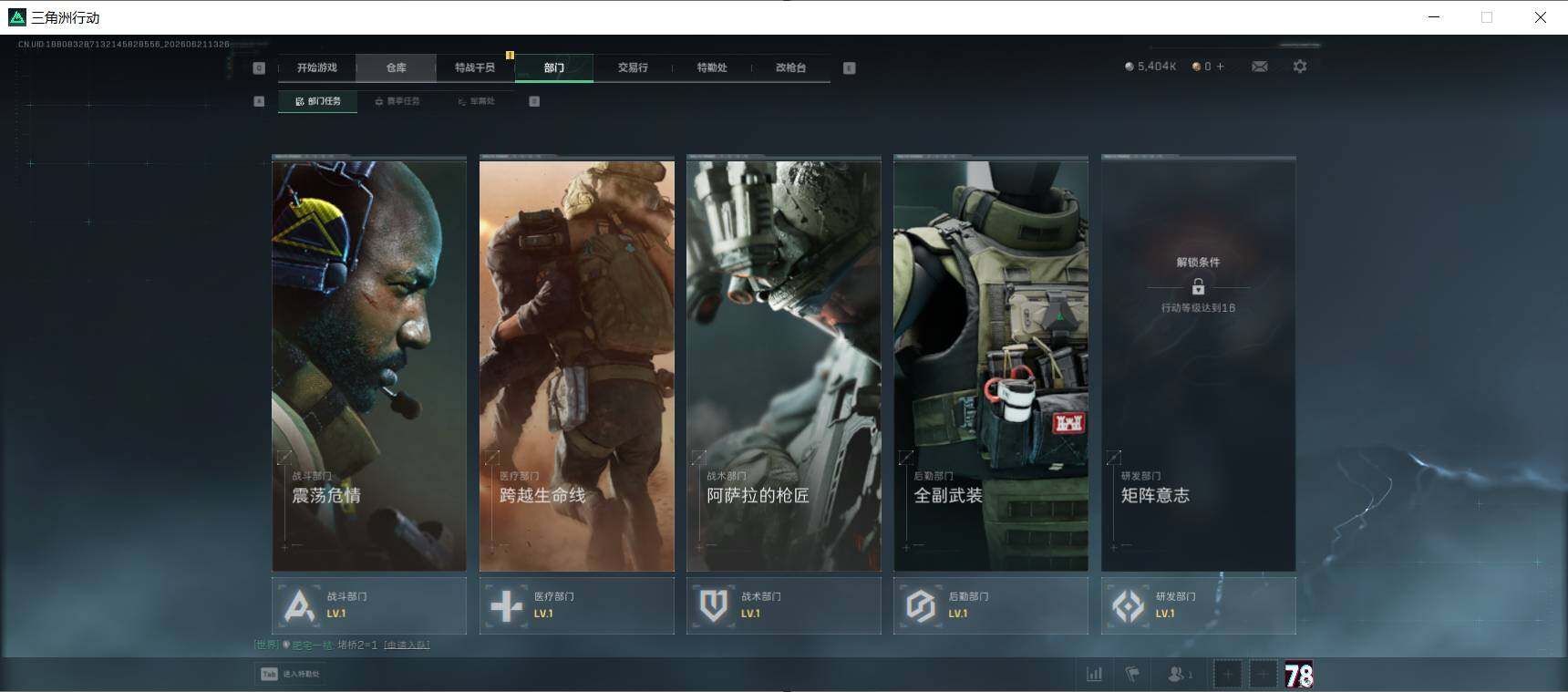1568x692 pixels.
Task: Click the flag icon in bottom bar
Action: pos(1132,674)
